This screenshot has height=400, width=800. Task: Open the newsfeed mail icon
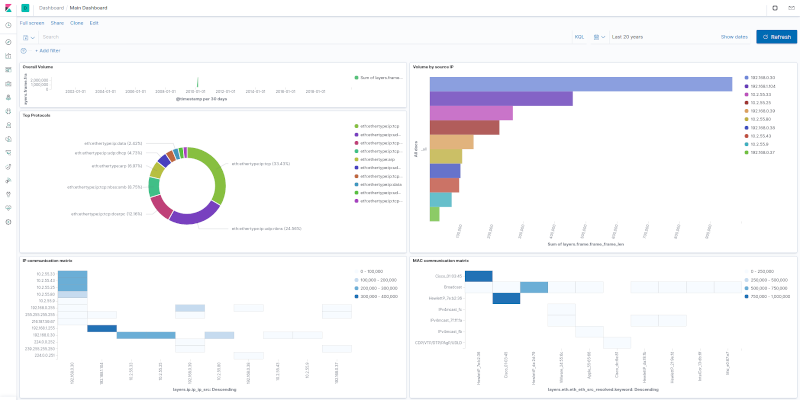791,8
